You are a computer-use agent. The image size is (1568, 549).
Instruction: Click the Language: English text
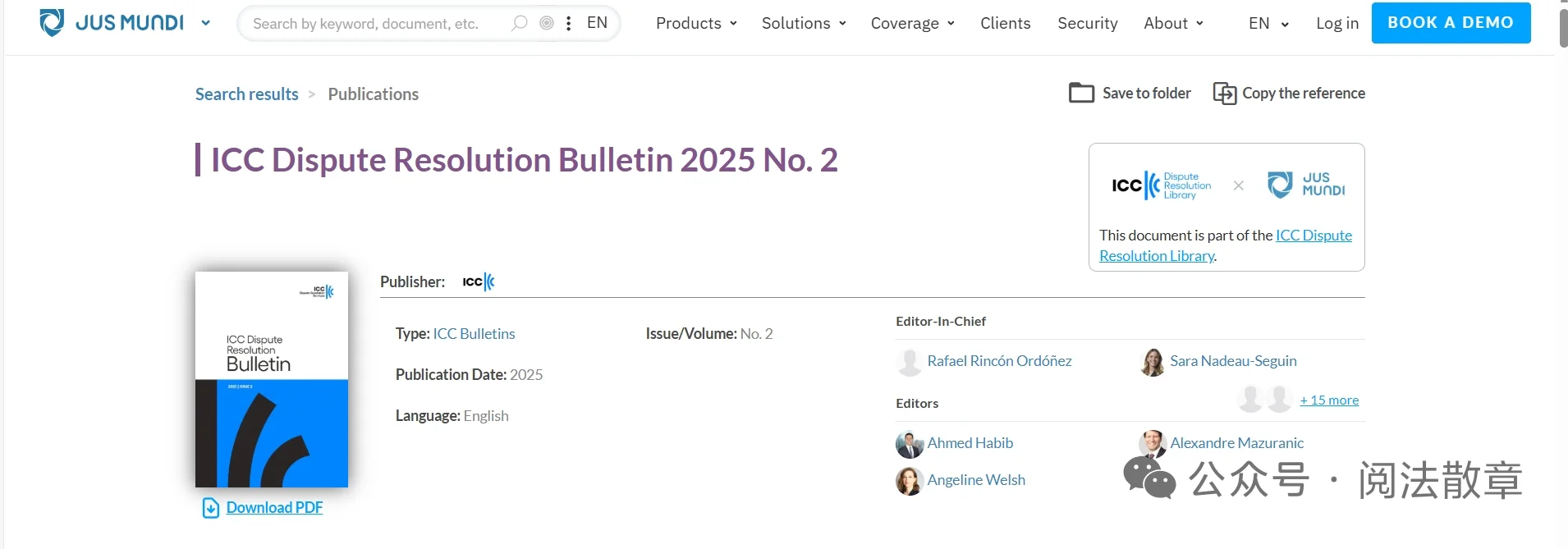point(452,416)
